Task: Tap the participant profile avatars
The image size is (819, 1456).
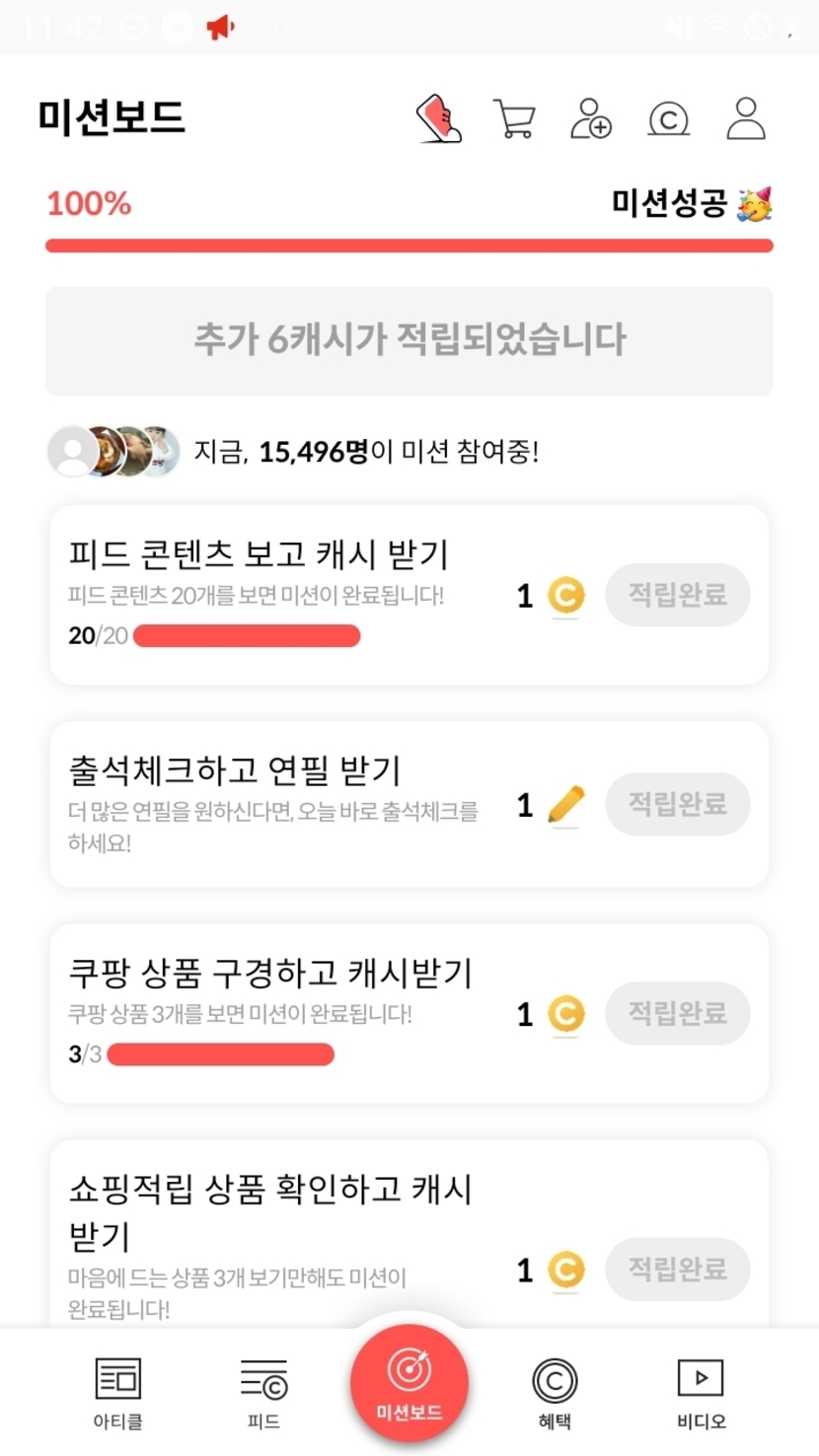Action: tap(114, 452)
